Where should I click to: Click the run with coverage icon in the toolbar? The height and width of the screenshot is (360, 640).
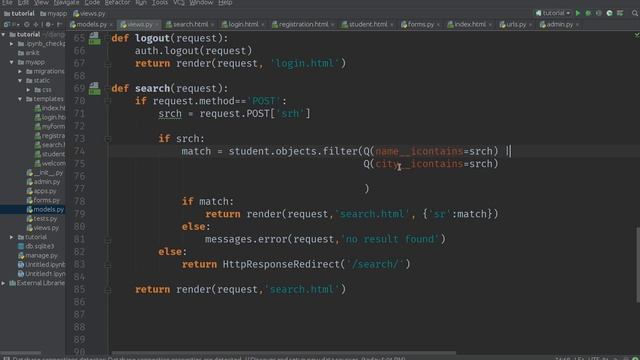point(599,13)
